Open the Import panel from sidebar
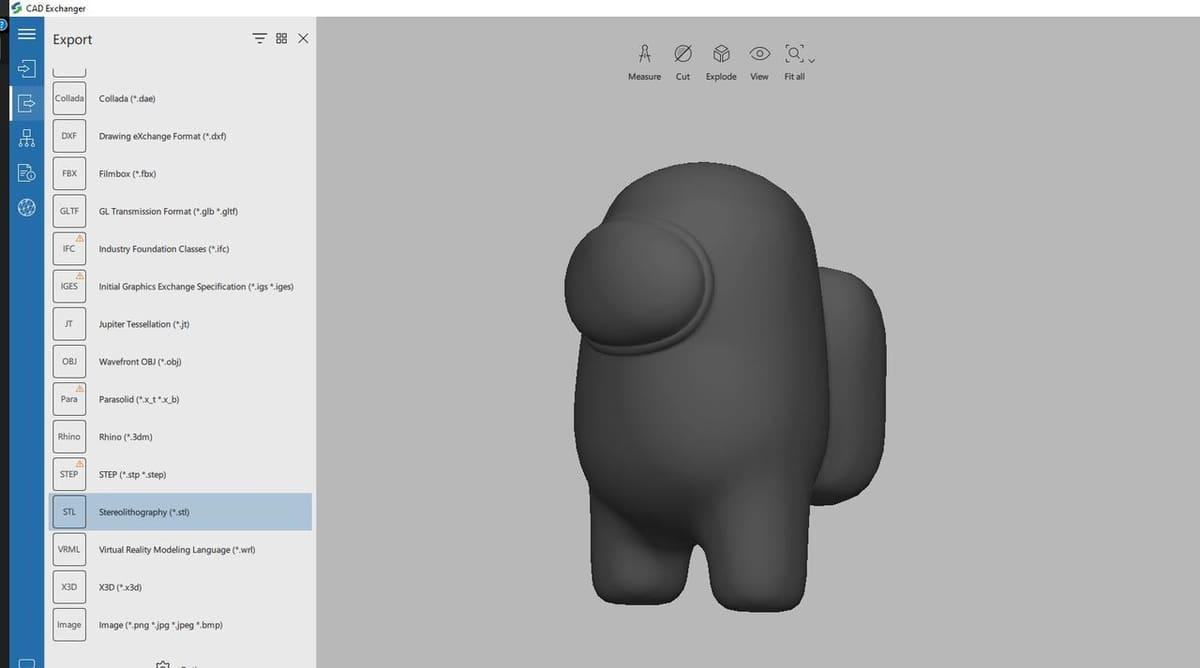The width and height of the screenshot is (1200, 668). click(27, 69)
